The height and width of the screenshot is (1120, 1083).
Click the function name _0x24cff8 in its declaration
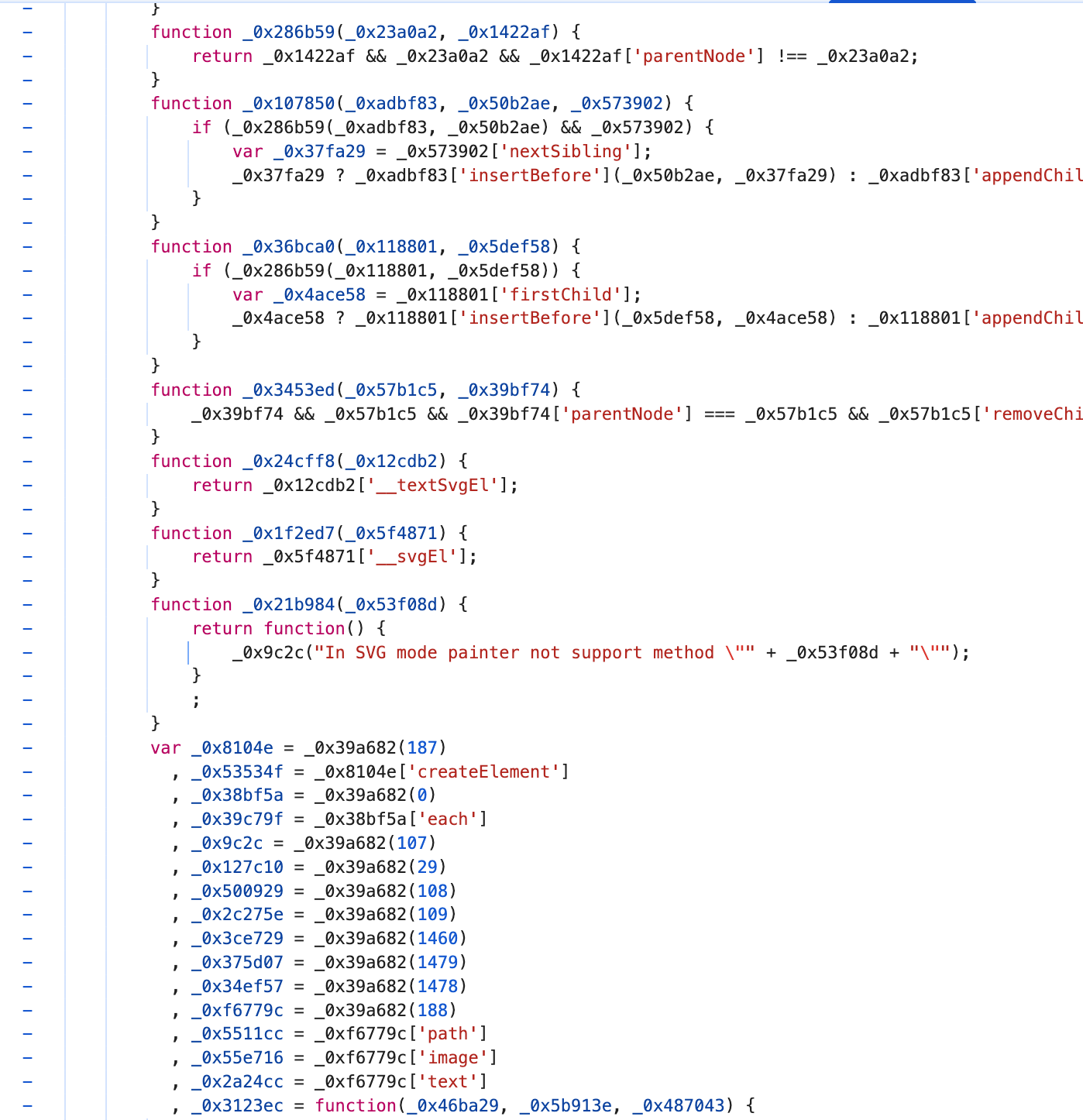coord(288,462)
